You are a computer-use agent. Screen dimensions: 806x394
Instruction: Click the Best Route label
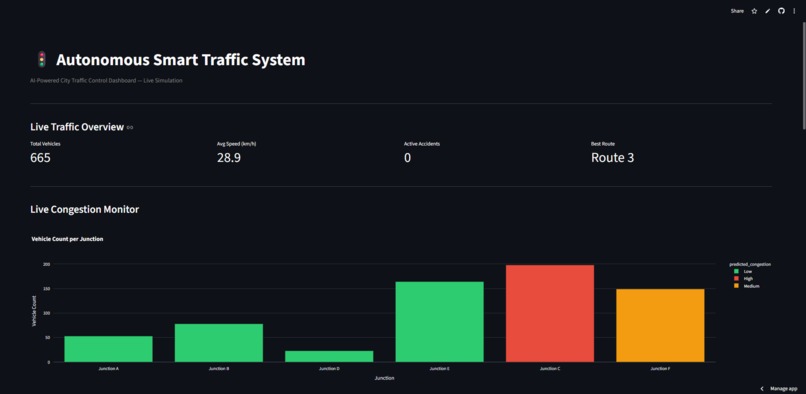point(602,144)
